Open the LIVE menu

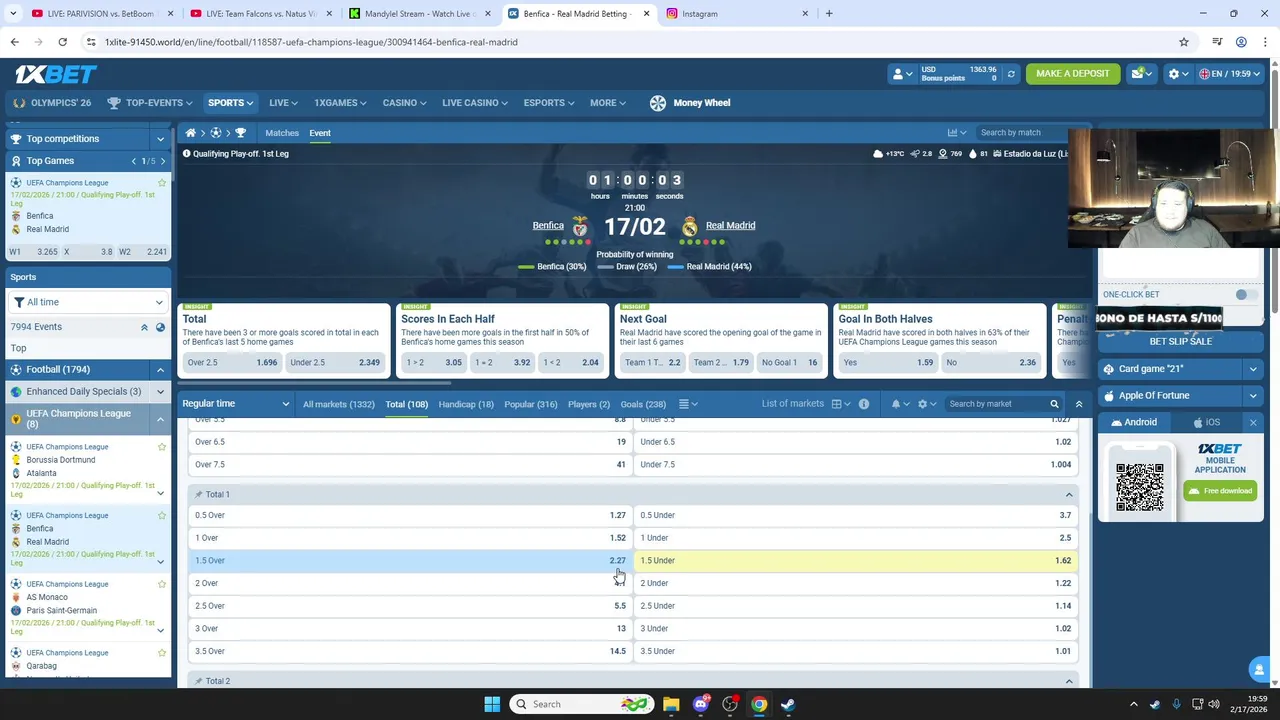coord(283,103)
